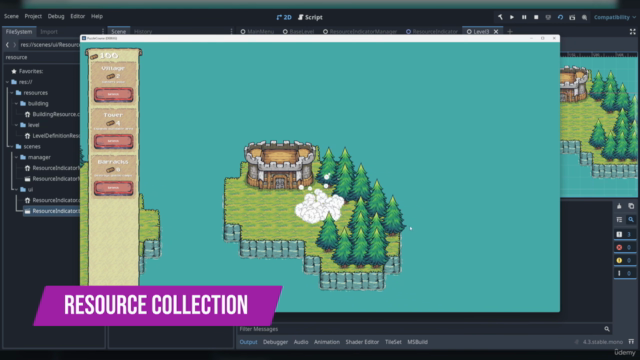Image resolution: width=640 pixels, height=360 pixels.
Task: Select the Import dock tab
Action: point(49,31)
